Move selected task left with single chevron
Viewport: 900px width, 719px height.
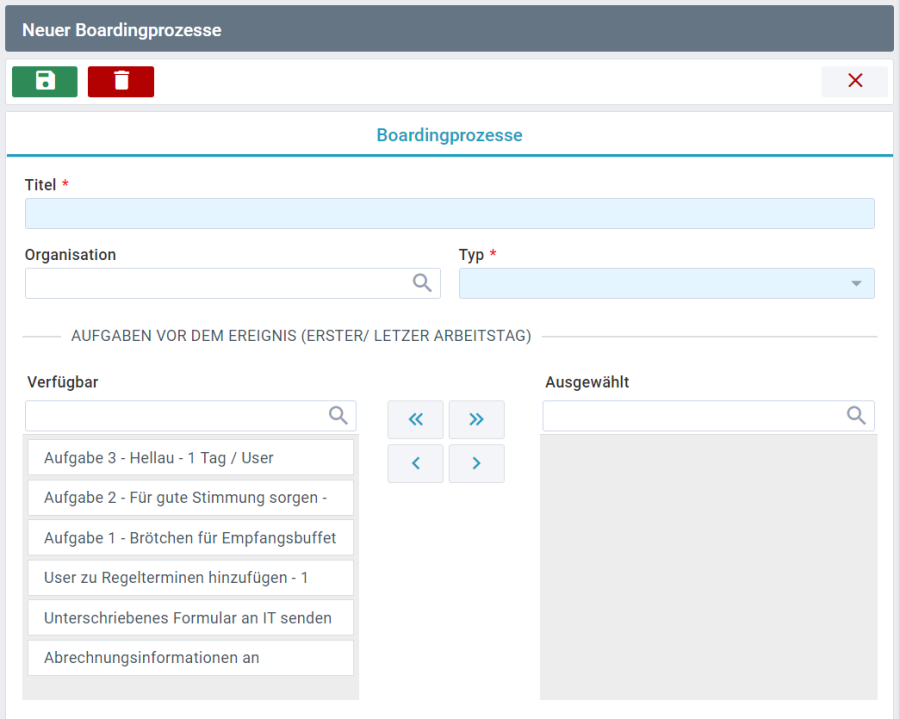415,463
